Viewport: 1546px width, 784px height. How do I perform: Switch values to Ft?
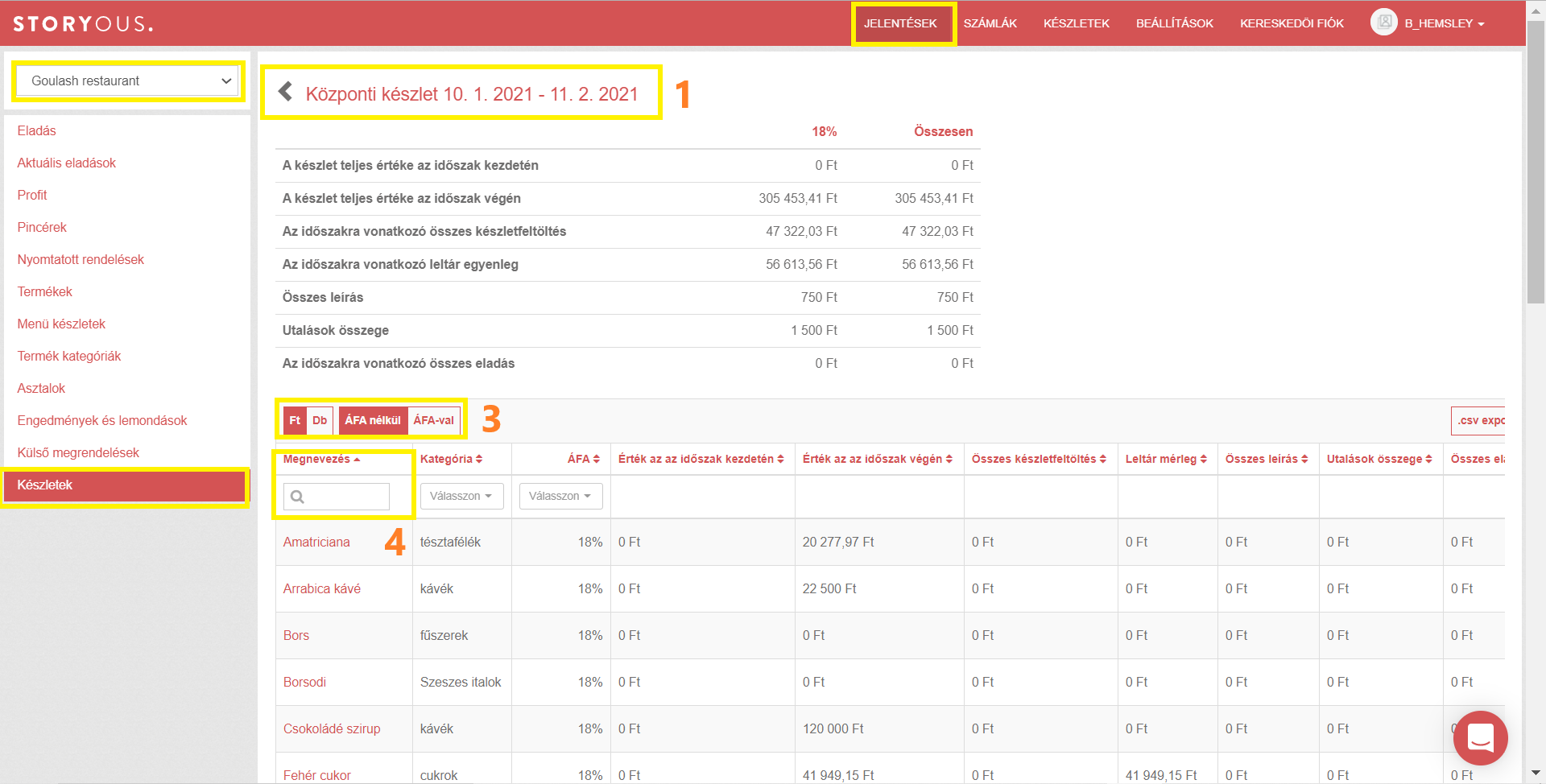[x=295, y=420]
